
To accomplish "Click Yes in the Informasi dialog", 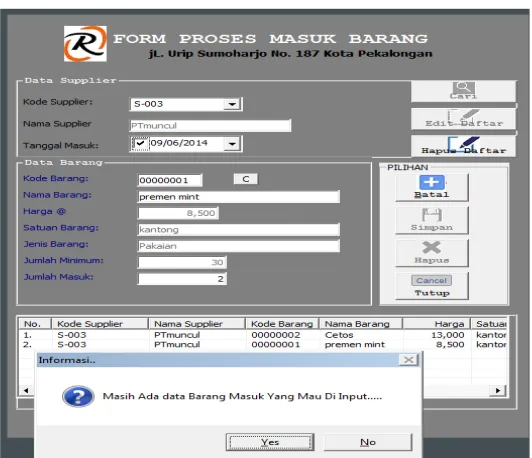I will [270, 442].
